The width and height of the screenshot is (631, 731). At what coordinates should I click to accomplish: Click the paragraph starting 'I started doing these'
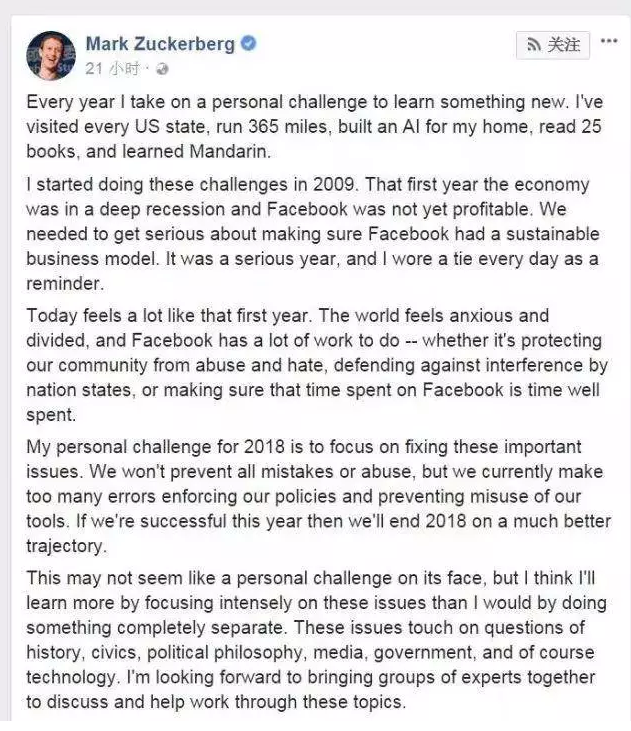pos(312,234)
